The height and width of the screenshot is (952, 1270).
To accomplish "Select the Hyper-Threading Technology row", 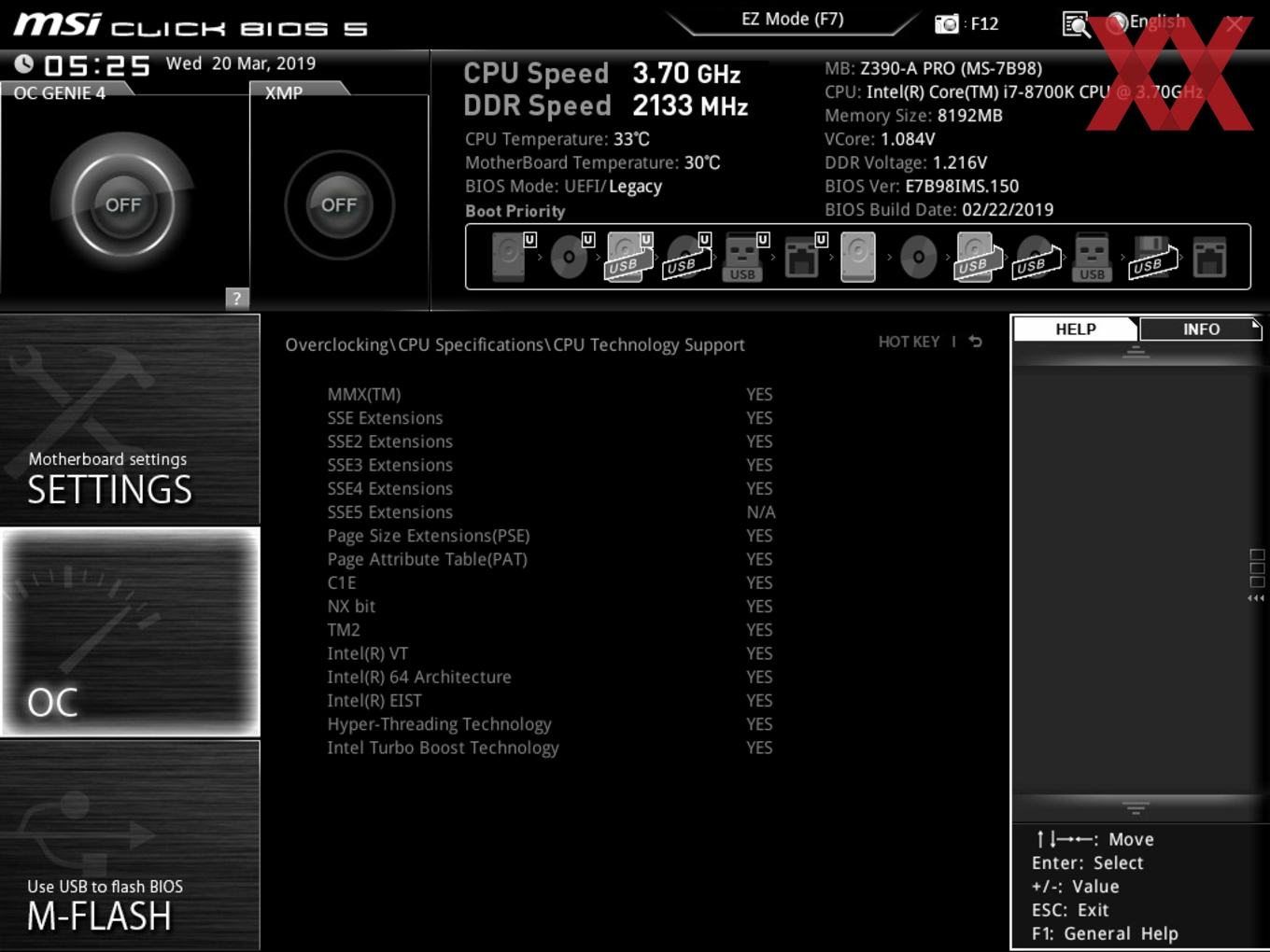I will click(x=551, y=724).
